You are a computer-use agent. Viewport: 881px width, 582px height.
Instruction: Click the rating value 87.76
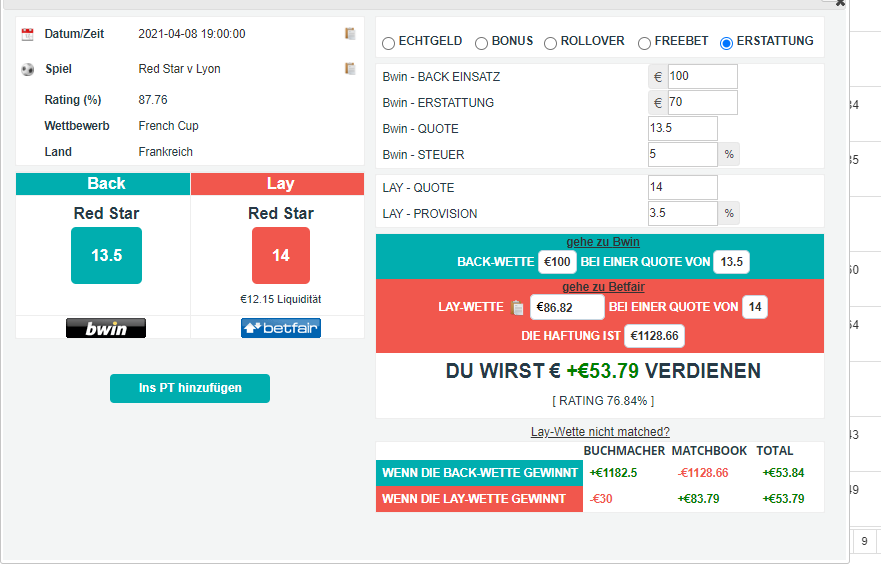153,100
